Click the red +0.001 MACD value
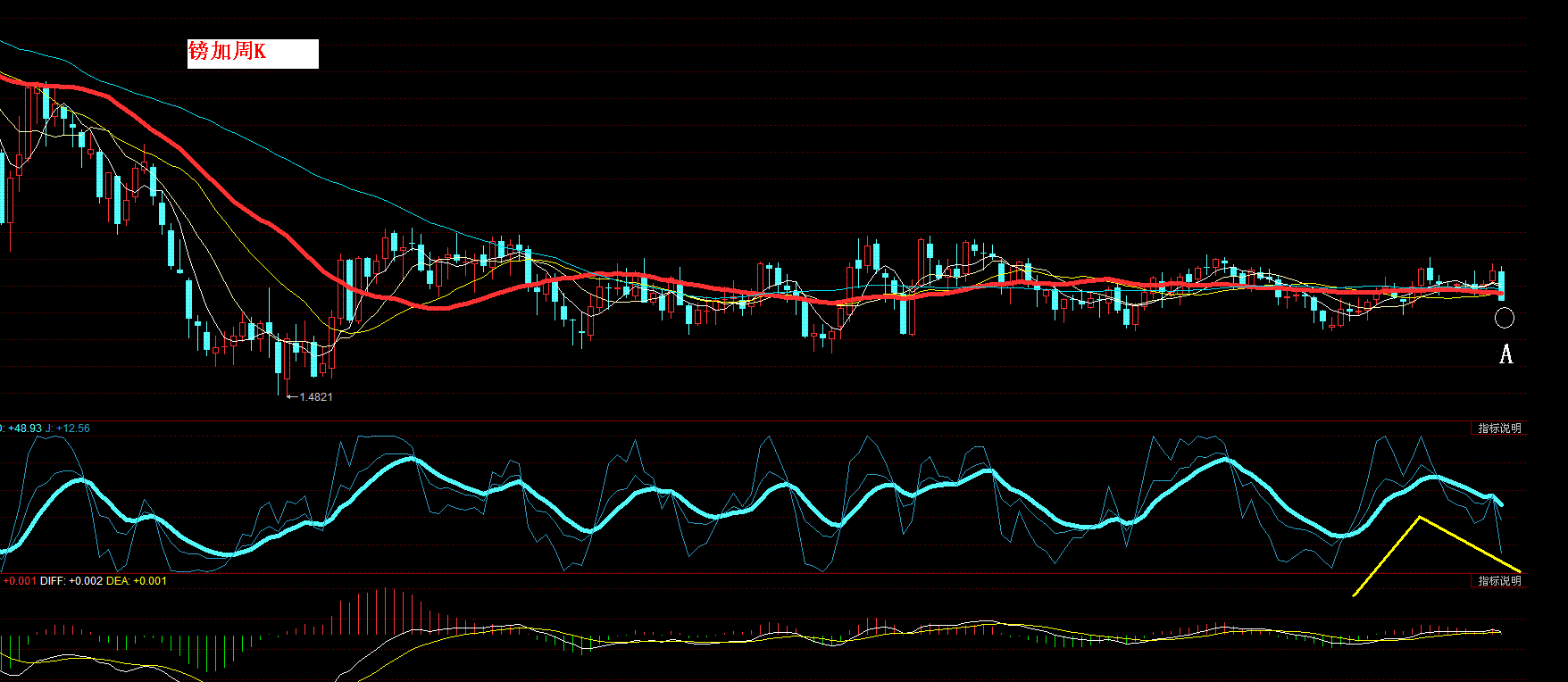 coord(20,581)
